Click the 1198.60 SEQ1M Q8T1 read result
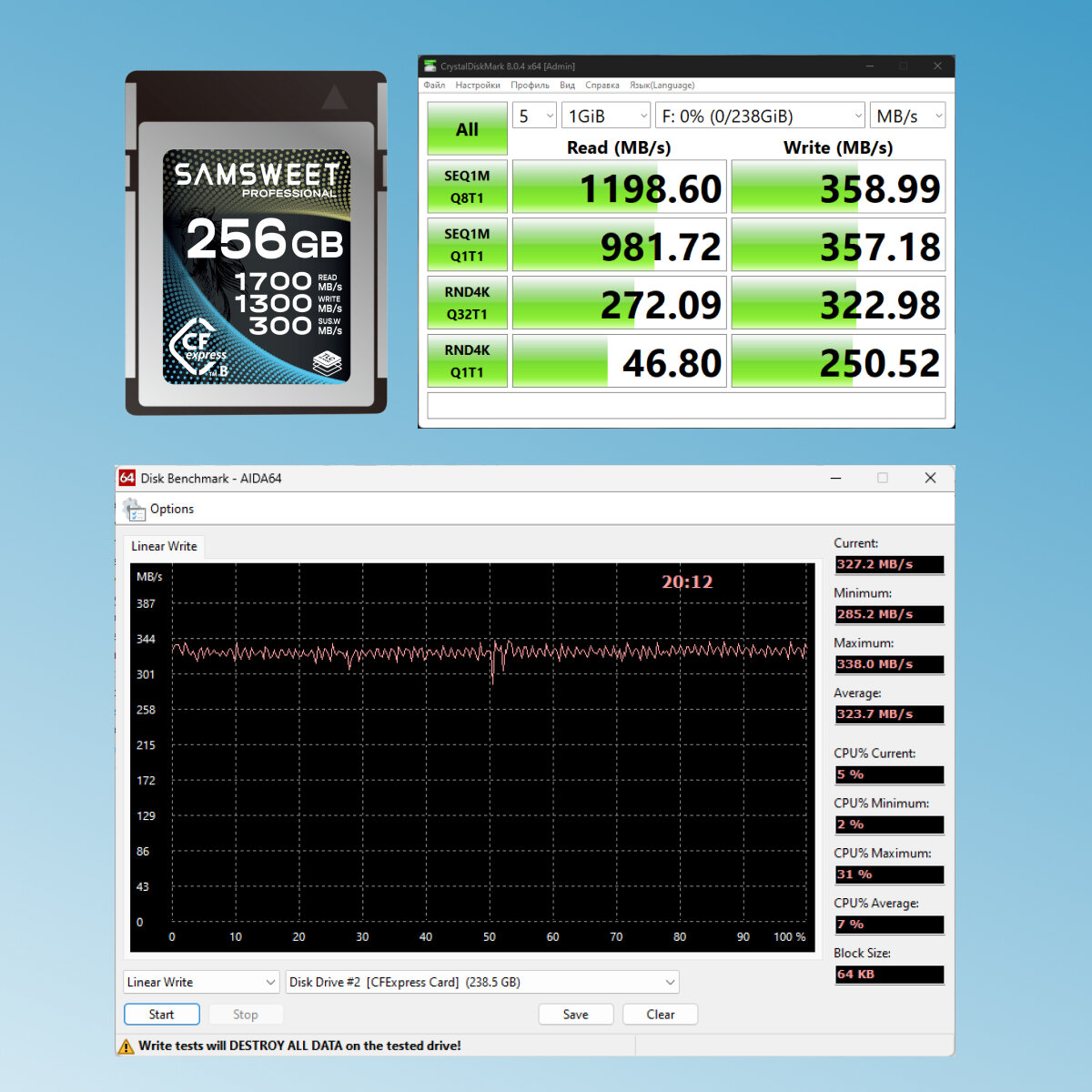1092x1092 pixels. pos(619,187)
